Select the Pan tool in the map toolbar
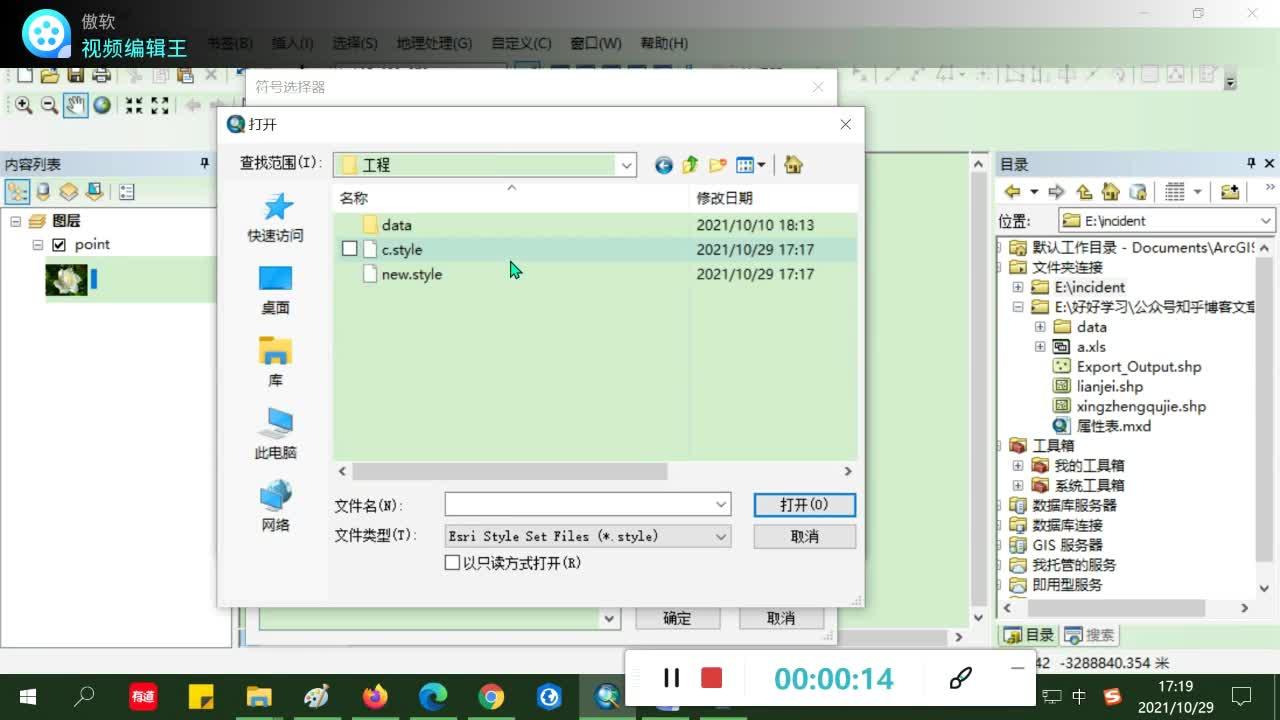This screenshot has height=720, width=1280. (x=75, y=106)
